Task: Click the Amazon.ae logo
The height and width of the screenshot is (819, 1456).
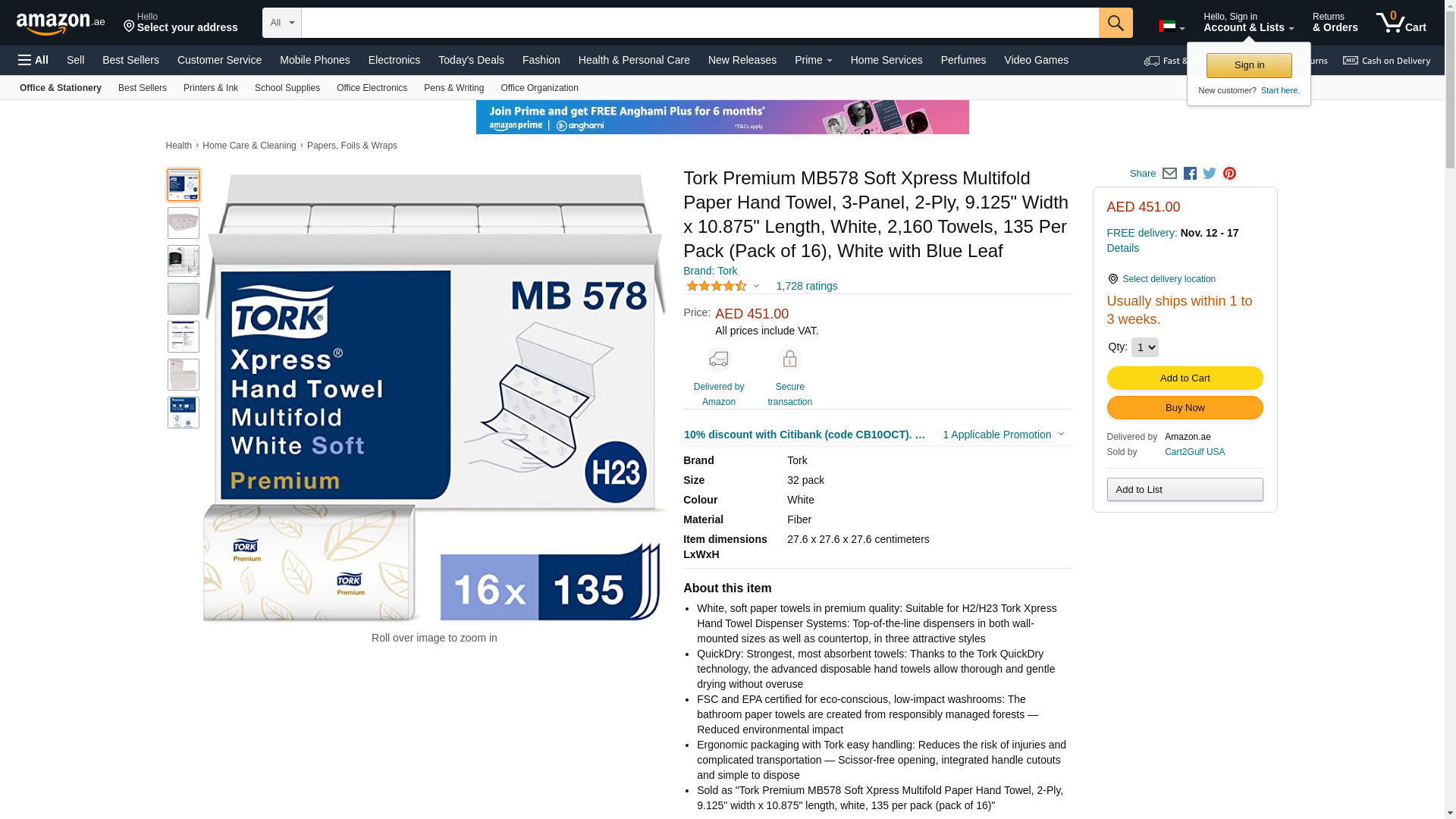Action: click(x=61, y=24)
